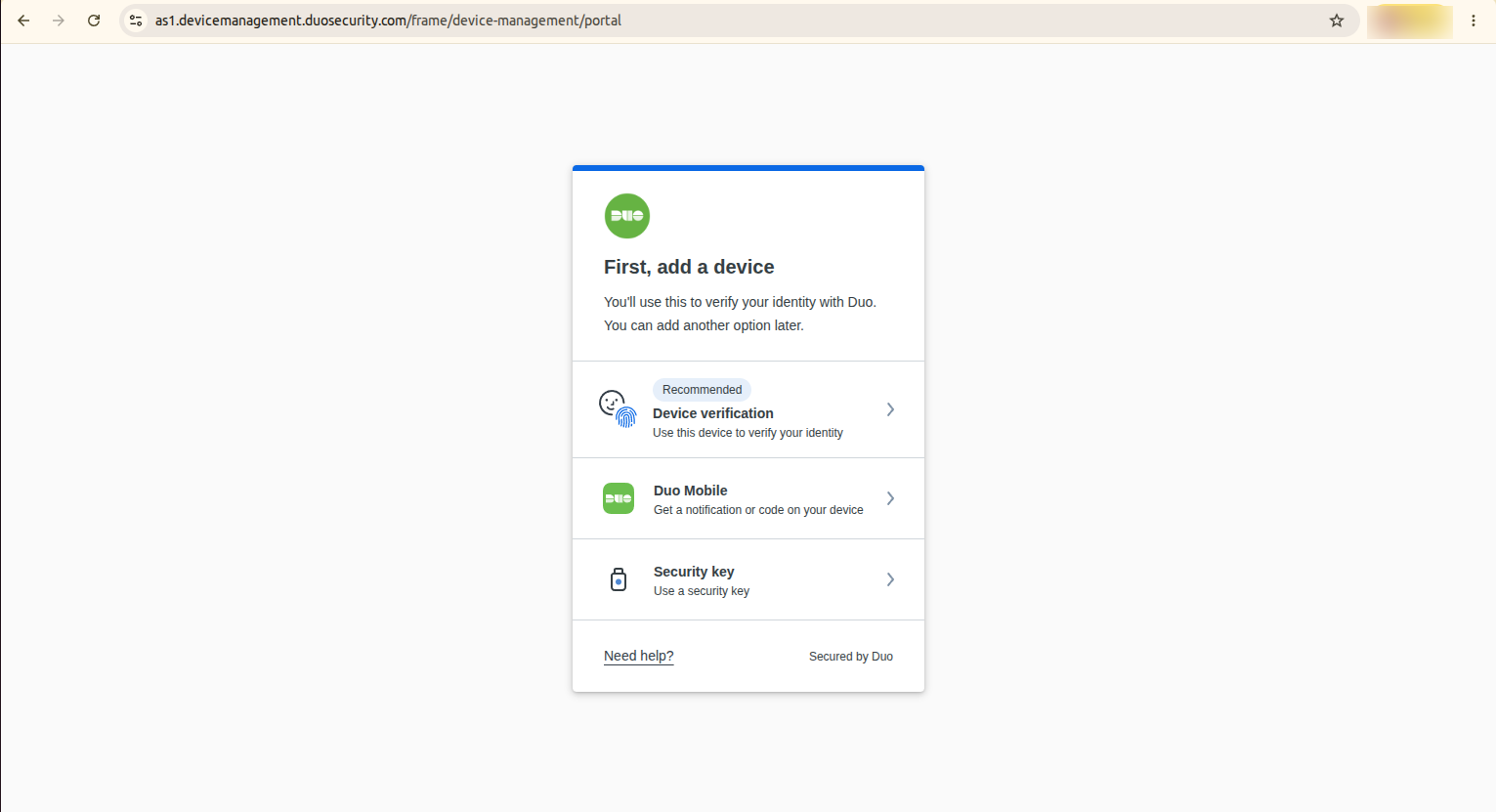
Task: Click the browser forward arrow
Action: tap(59, 21)
